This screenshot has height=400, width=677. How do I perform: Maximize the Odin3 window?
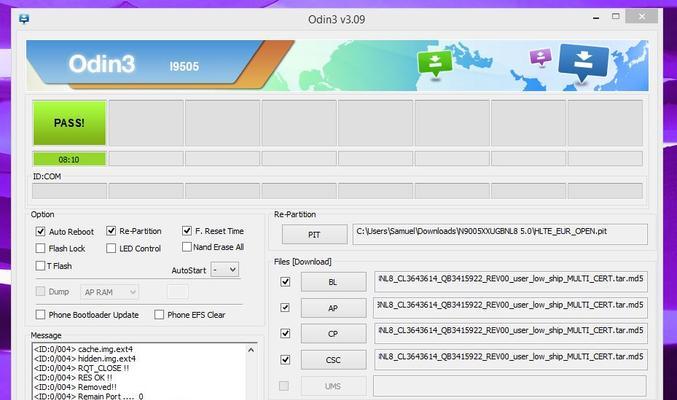[616, 17]
